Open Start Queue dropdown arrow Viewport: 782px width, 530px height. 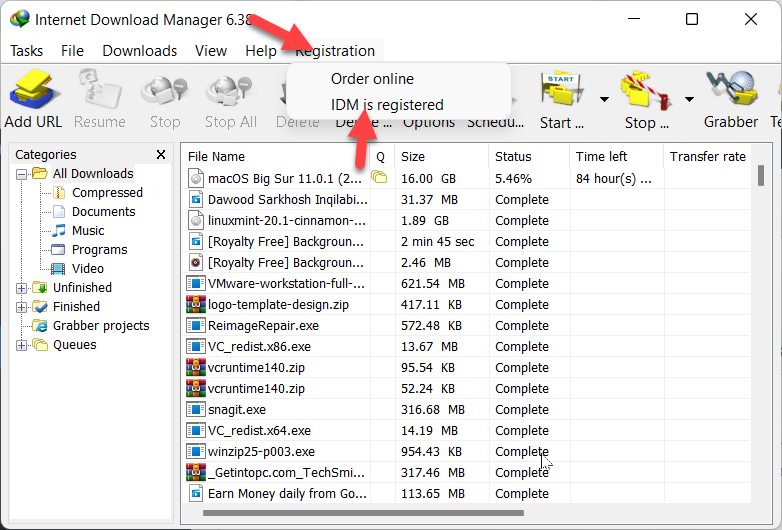(x=604, y=99)
